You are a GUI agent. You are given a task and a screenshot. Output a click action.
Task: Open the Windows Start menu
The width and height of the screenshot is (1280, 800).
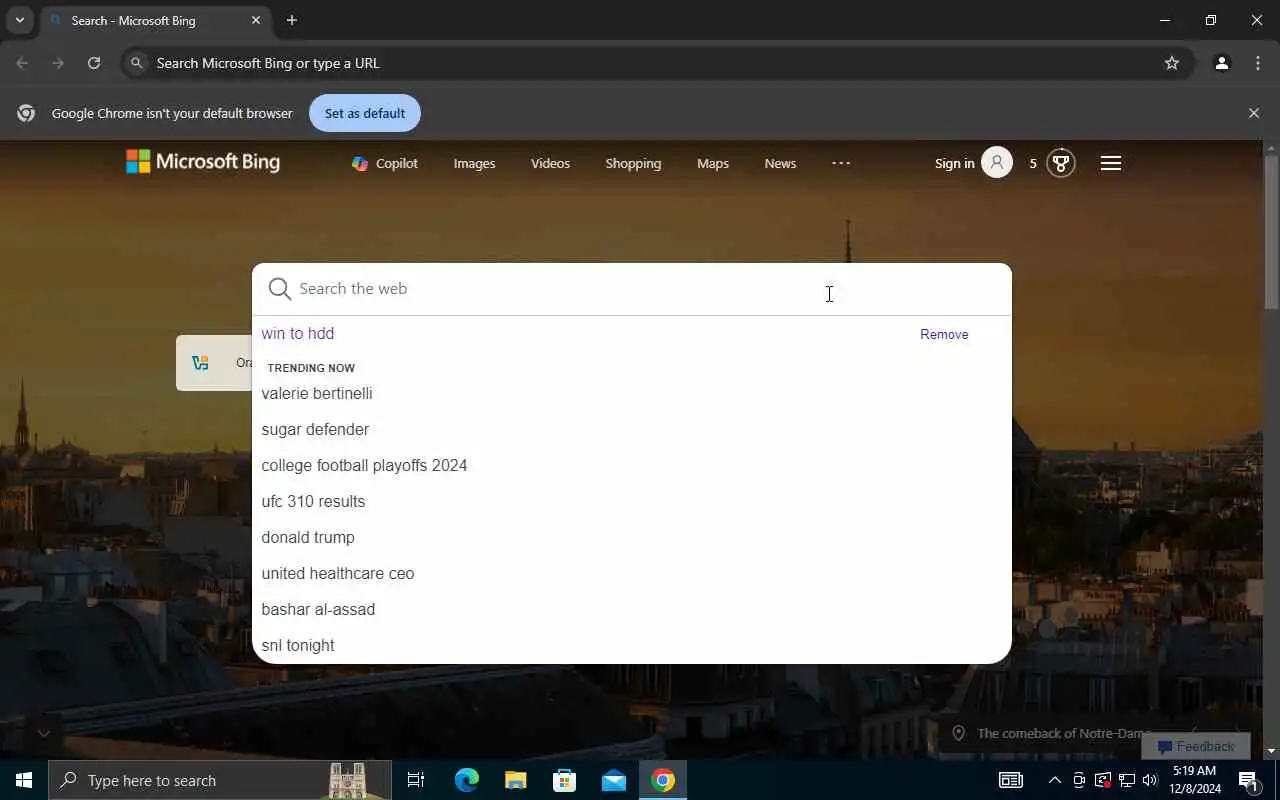pos(24,780)
